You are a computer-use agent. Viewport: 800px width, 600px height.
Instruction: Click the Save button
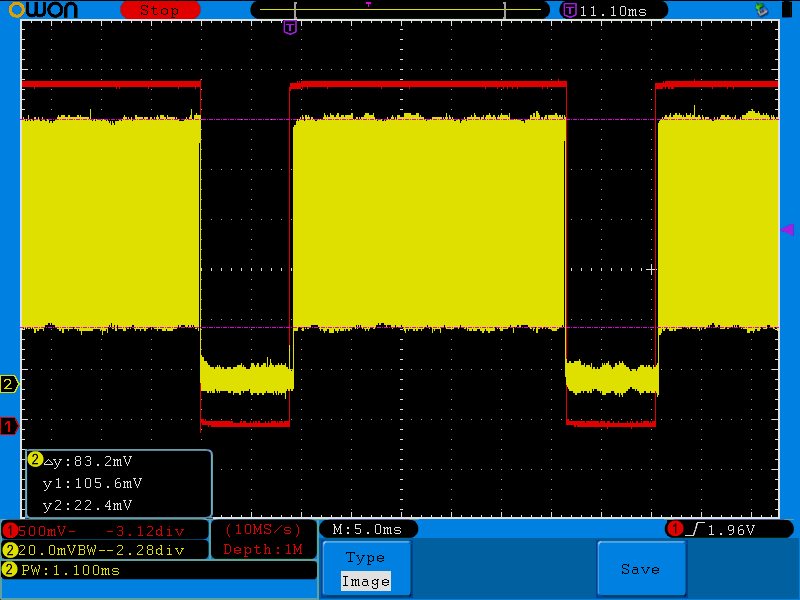pyautogui.click(x=641, y=569)
